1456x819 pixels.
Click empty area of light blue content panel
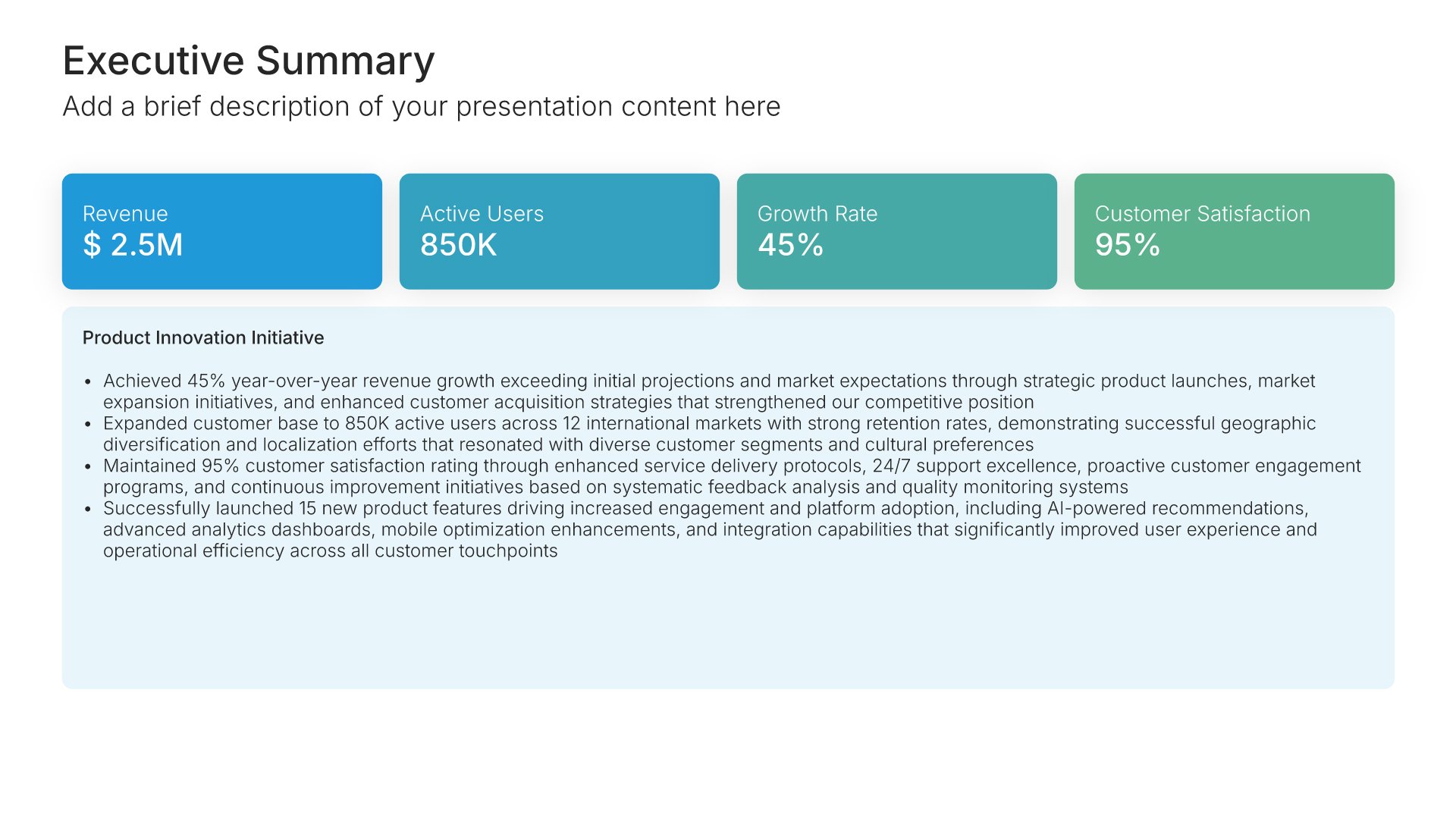coord(728,629)
